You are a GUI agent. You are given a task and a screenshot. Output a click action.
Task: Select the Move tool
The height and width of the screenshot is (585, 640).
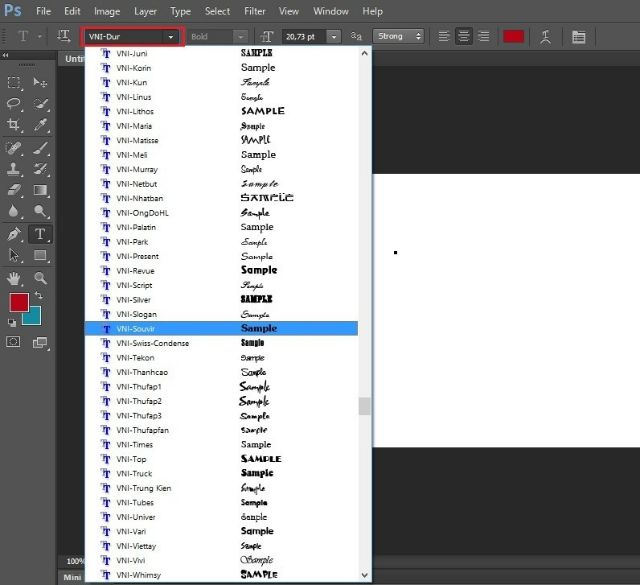(40, 82)
